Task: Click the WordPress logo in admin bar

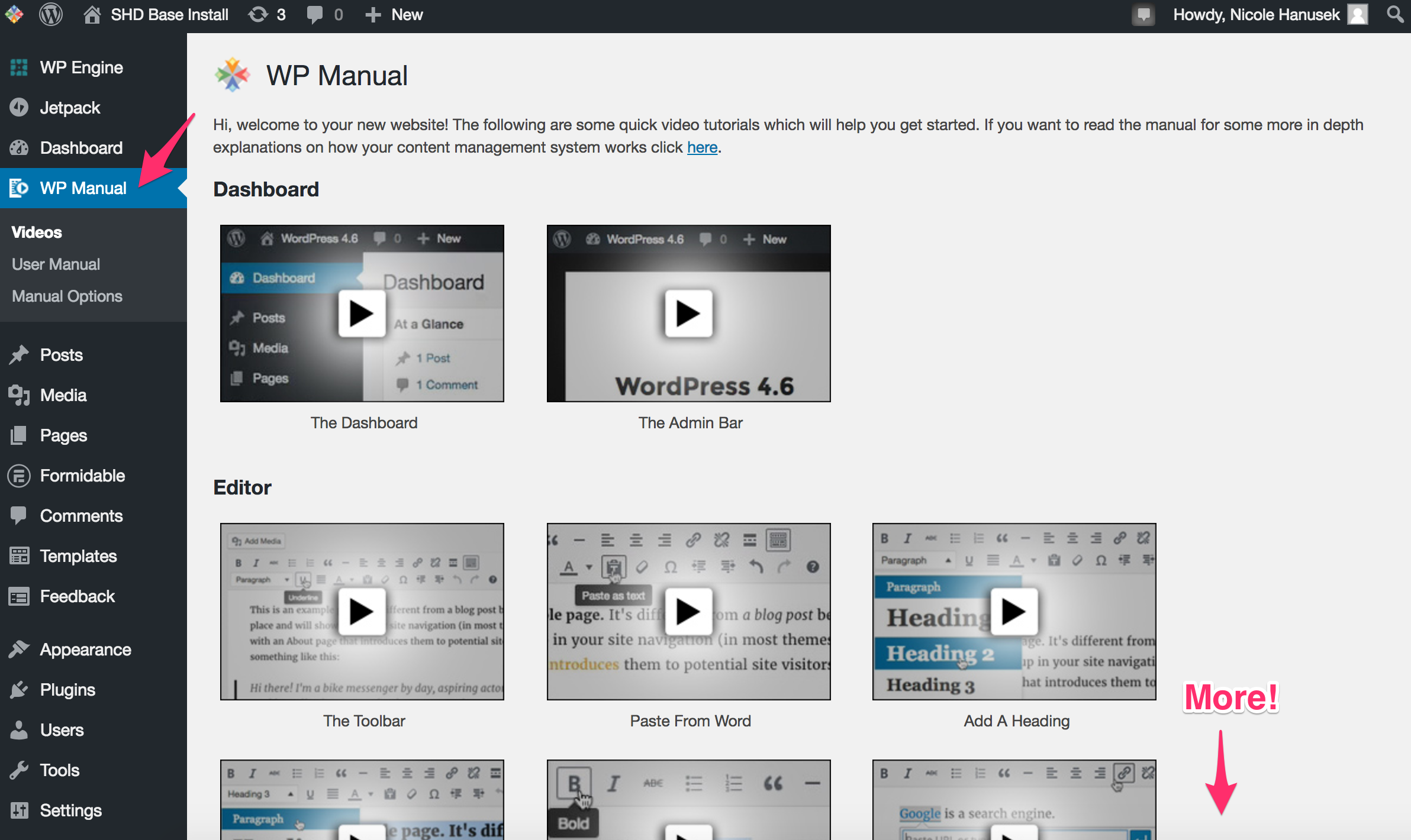Action: tap(51, 14)
